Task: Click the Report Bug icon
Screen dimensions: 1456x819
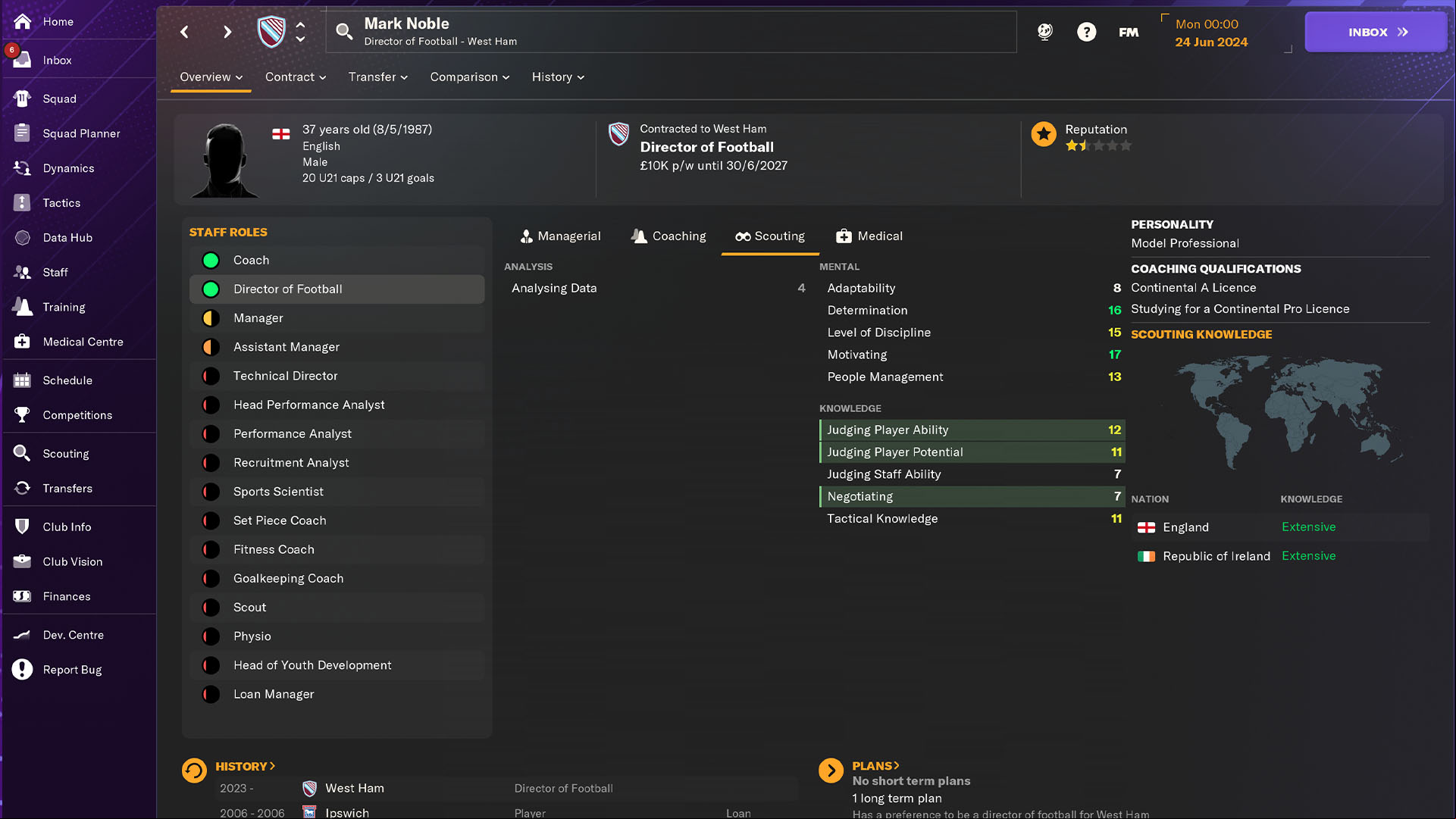Action: (22, 669)
